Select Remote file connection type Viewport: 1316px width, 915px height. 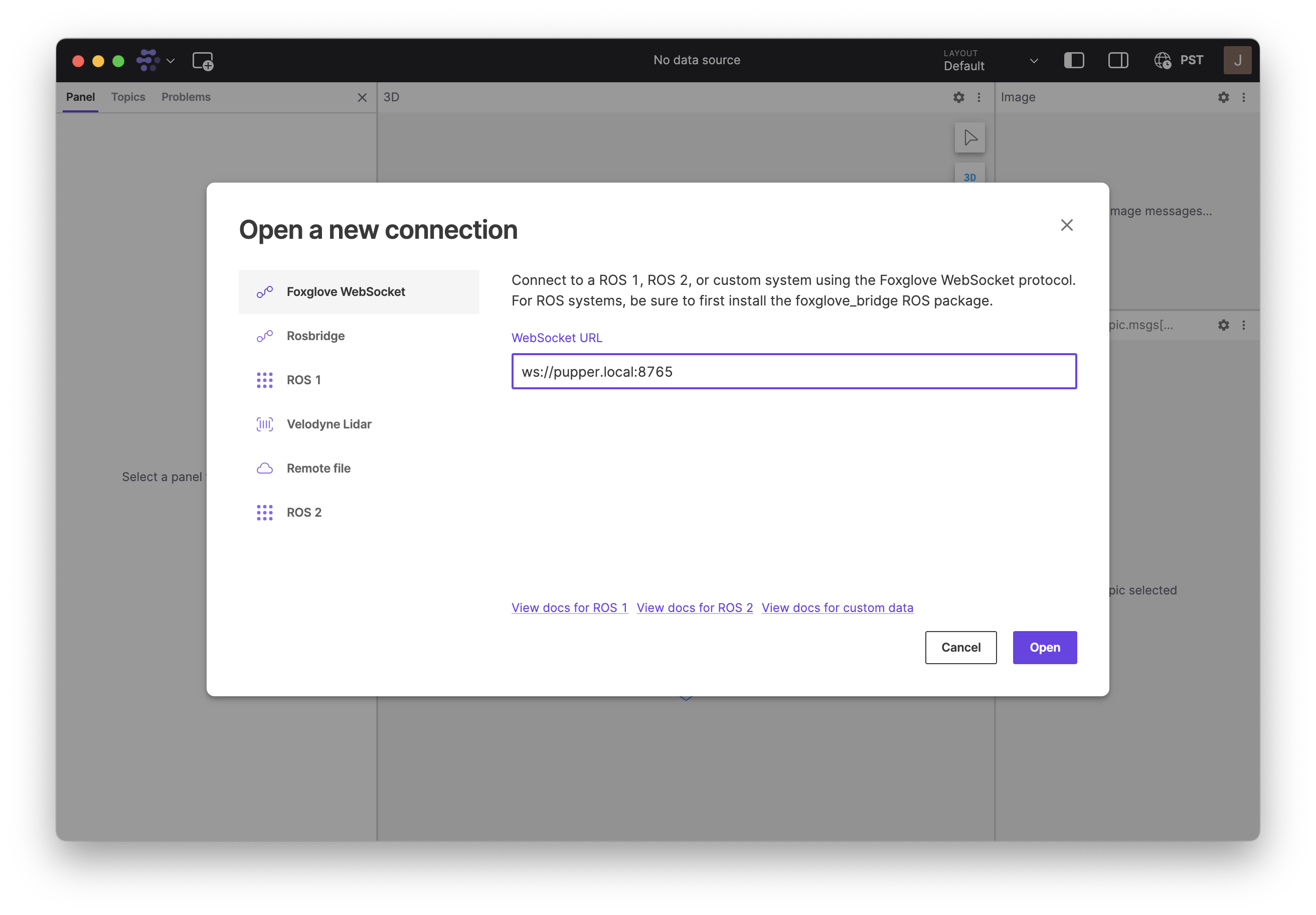pos(359,469)
